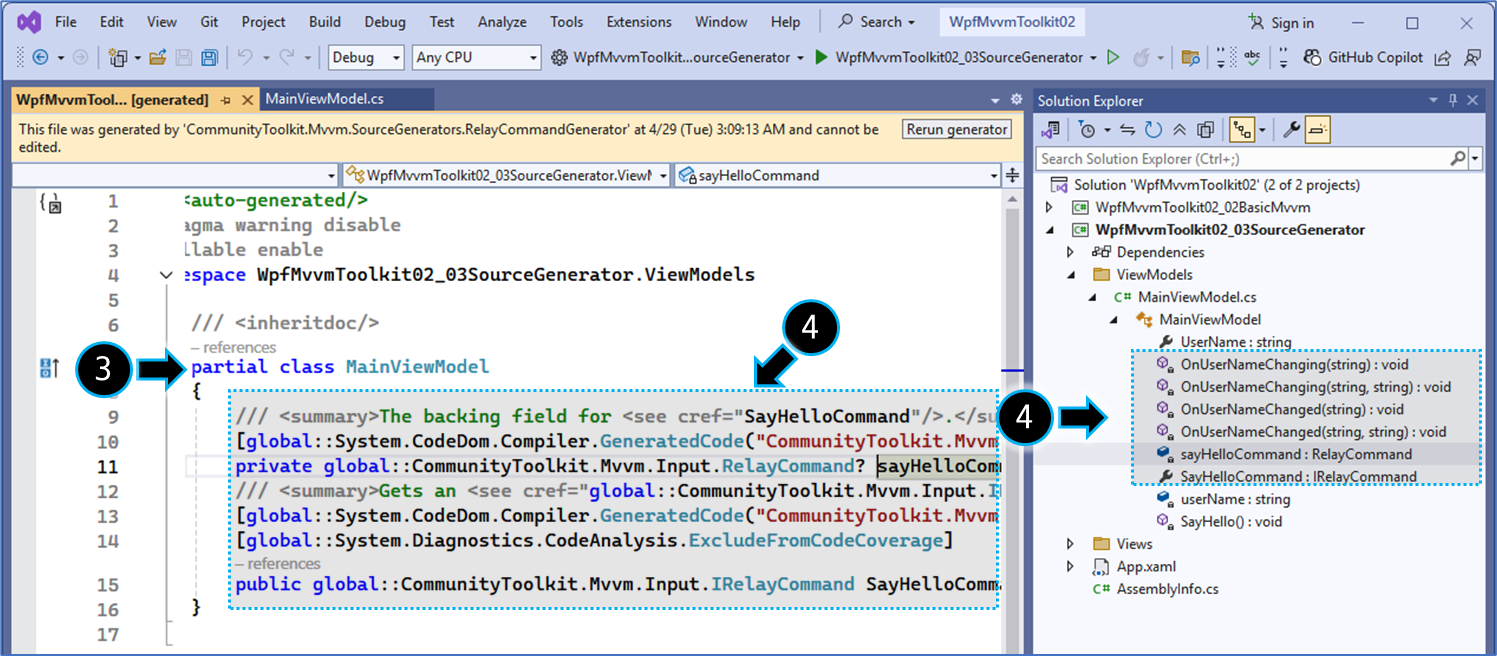Screen dimensions: 1497x656
Task: Expand the WpfMvvmToolkit02_02BasicMvvm project node
Action: pos(1049,207)
